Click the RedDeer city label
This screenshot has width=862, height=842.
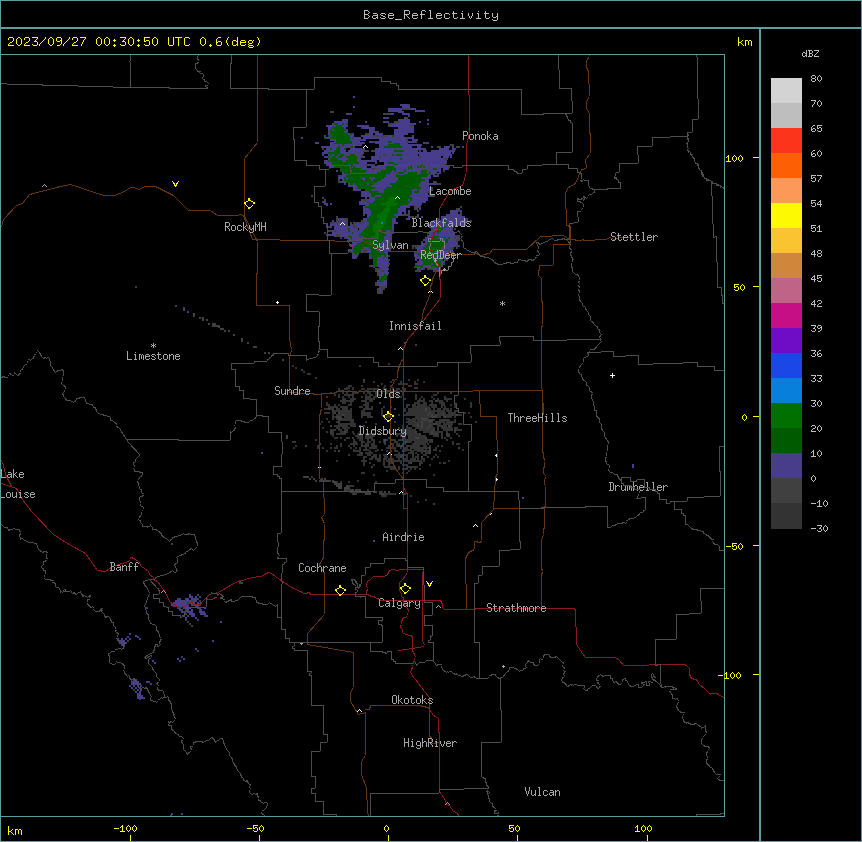pyautogui.click(x=440, y=255)
